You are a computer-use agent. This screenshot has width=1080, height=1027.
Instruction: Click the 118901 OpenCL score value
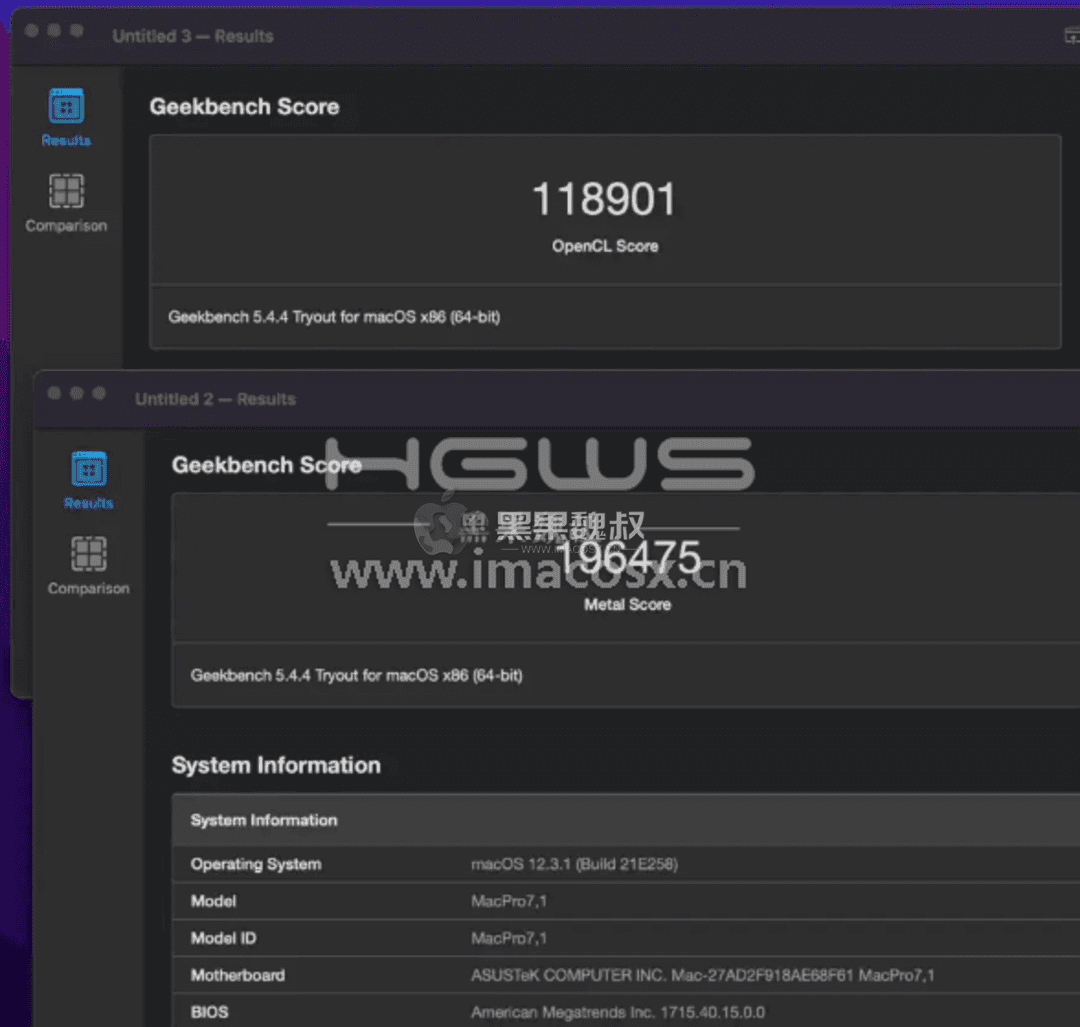coord(604,199)
